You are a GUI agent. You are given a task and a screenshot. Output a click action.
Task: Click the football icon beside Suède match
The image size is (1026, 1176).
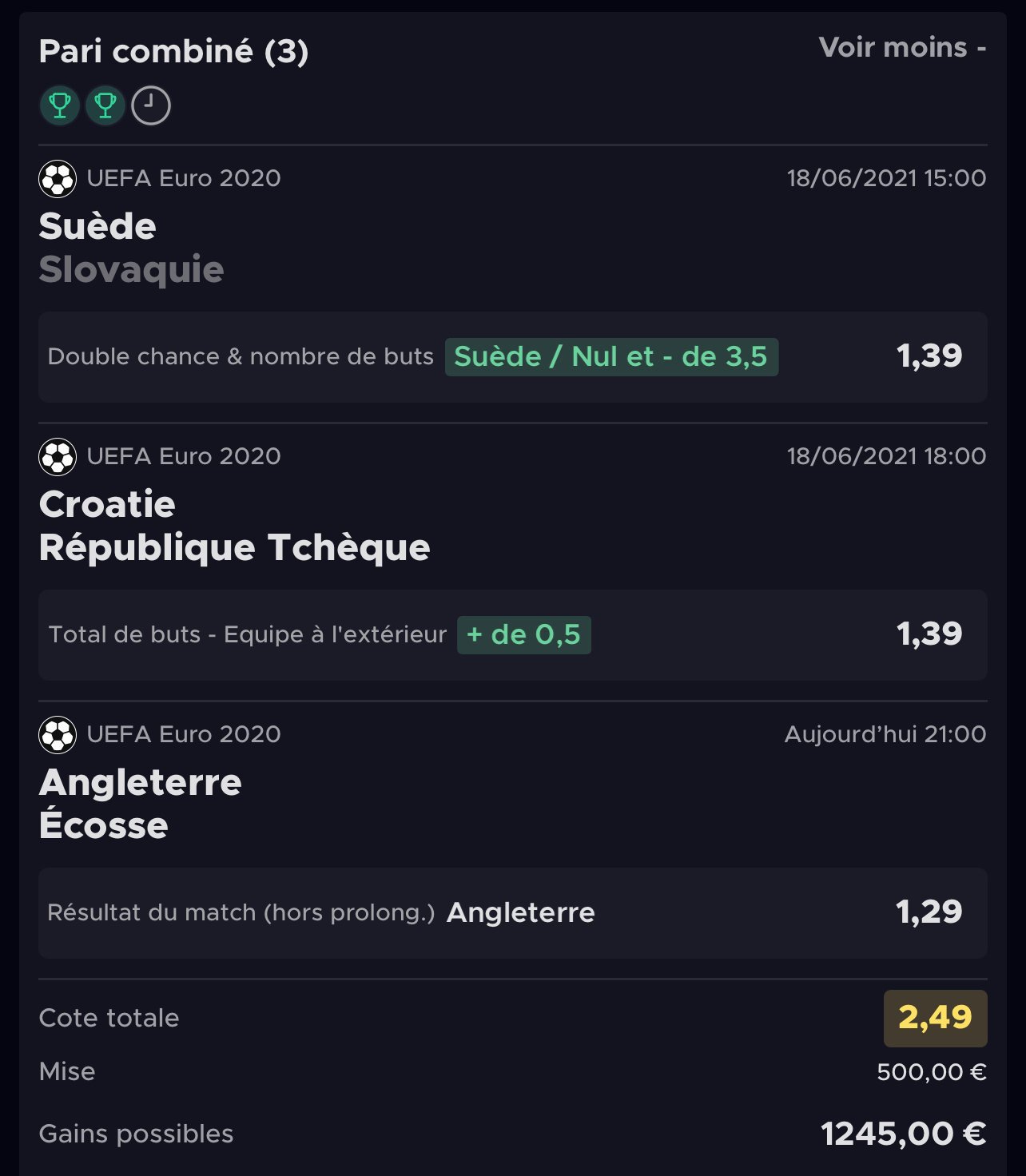[58, 178]
